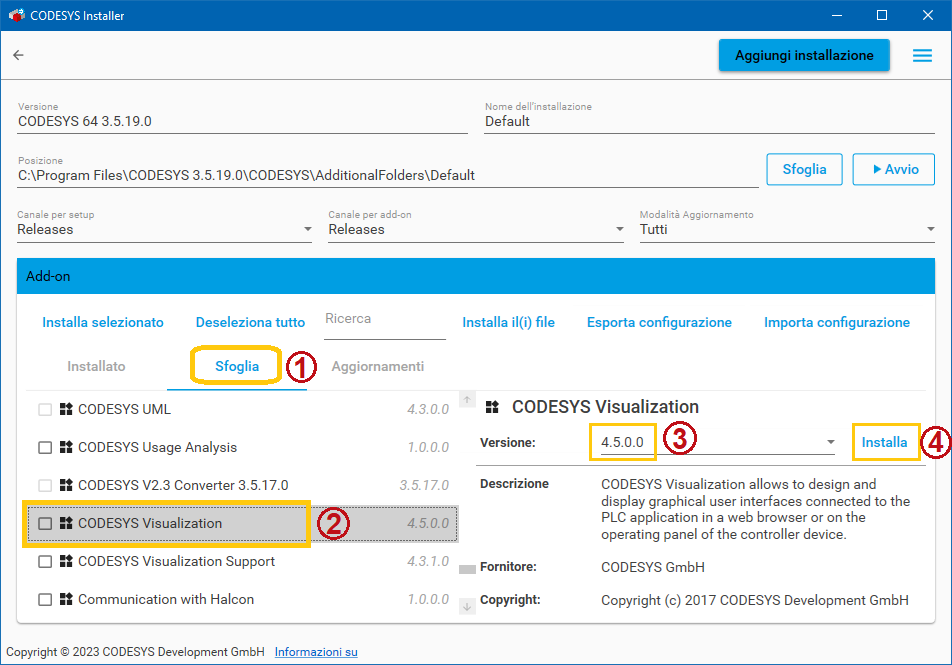Click the Communication with Halcon package icon
The image size is (952, 665).
pyautogui.click(x=66, y=599)
